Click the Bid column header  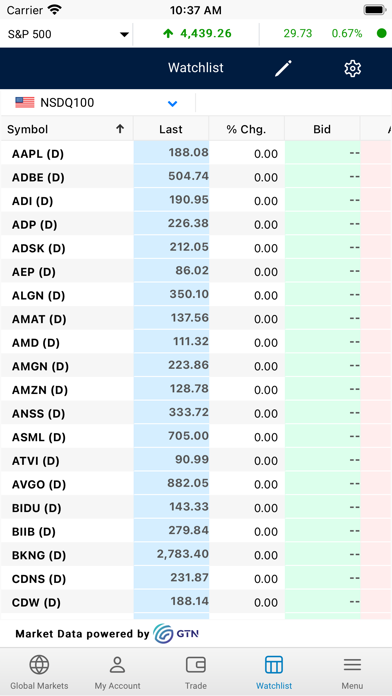point(322,129)
